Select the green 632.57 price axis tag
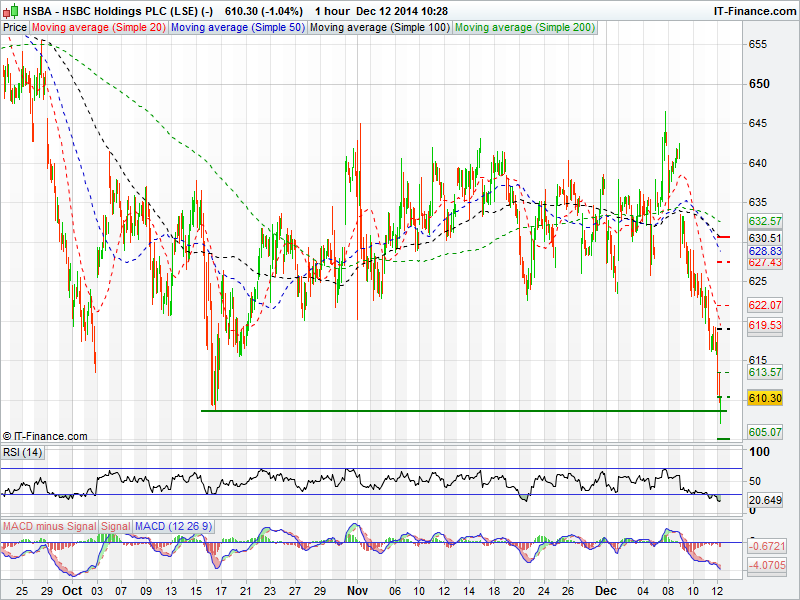Image resolution: width=800 pixels, height=600 pixels. [x=764, y=220]
